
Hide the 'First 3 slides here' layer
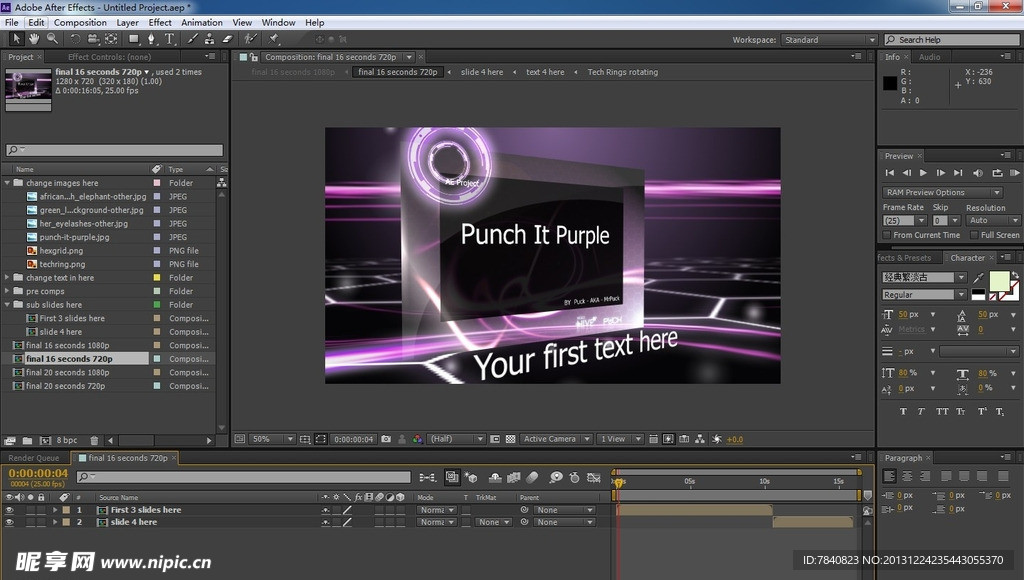tap(10, 510)
